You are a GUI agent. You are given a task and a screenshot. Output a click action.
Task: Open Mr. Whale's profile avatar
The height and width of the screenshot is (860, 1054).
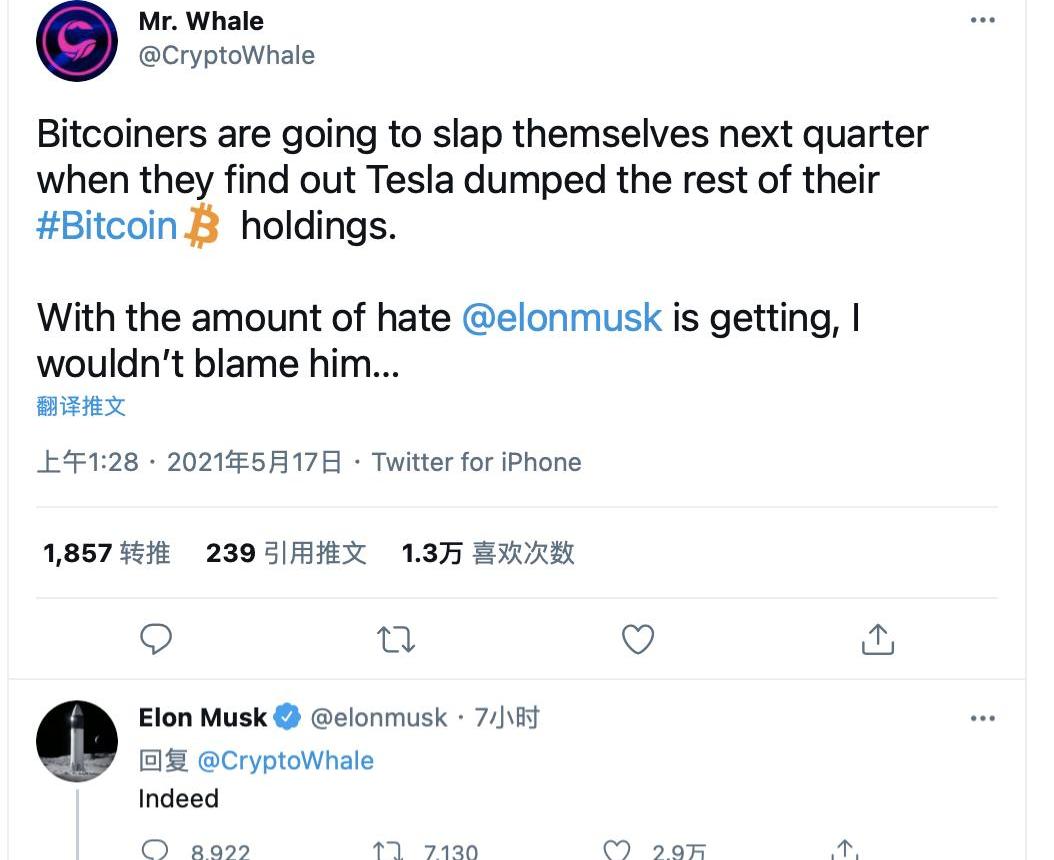(x=77, y=41)
